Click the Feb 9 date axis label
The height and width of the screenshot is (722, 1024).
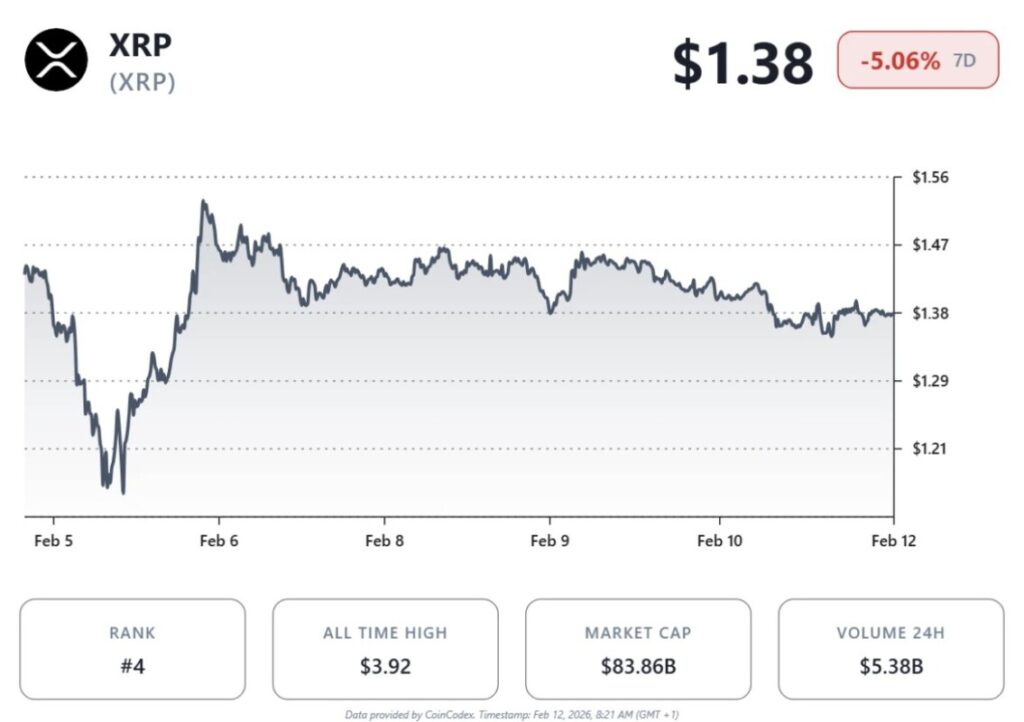point(549,541)
